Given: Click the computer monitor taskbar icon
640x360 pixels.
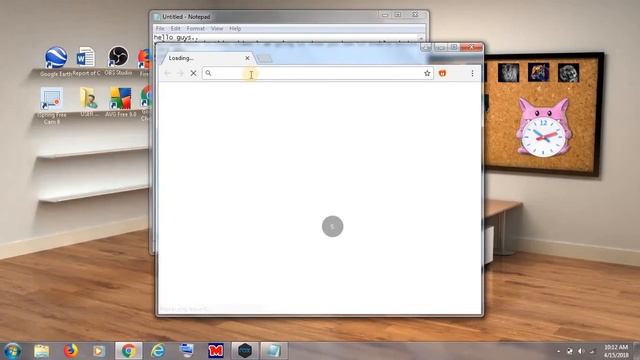Looking at the screenshot, I should [x=187, y=351].
